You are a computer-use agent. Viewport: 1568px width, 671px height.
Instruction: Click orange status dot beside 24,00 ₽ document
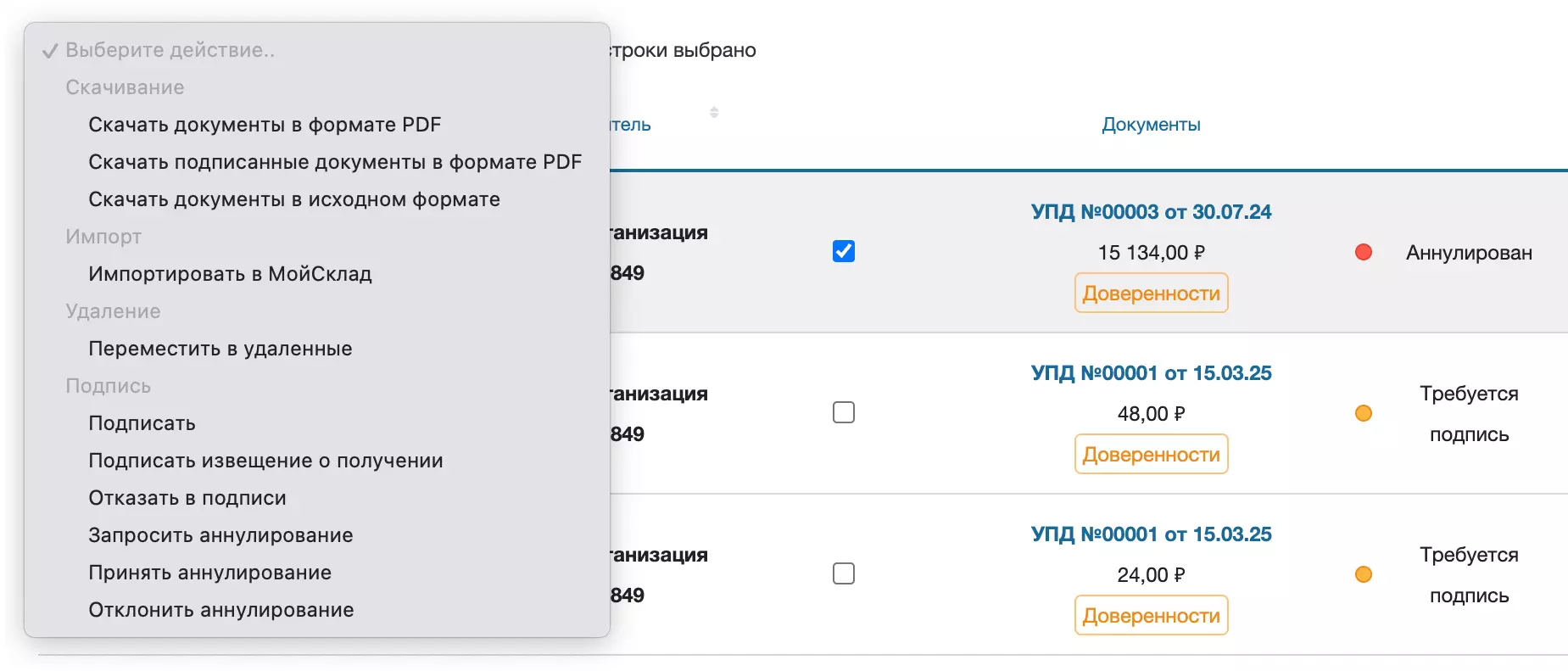tap(1364, 574)
